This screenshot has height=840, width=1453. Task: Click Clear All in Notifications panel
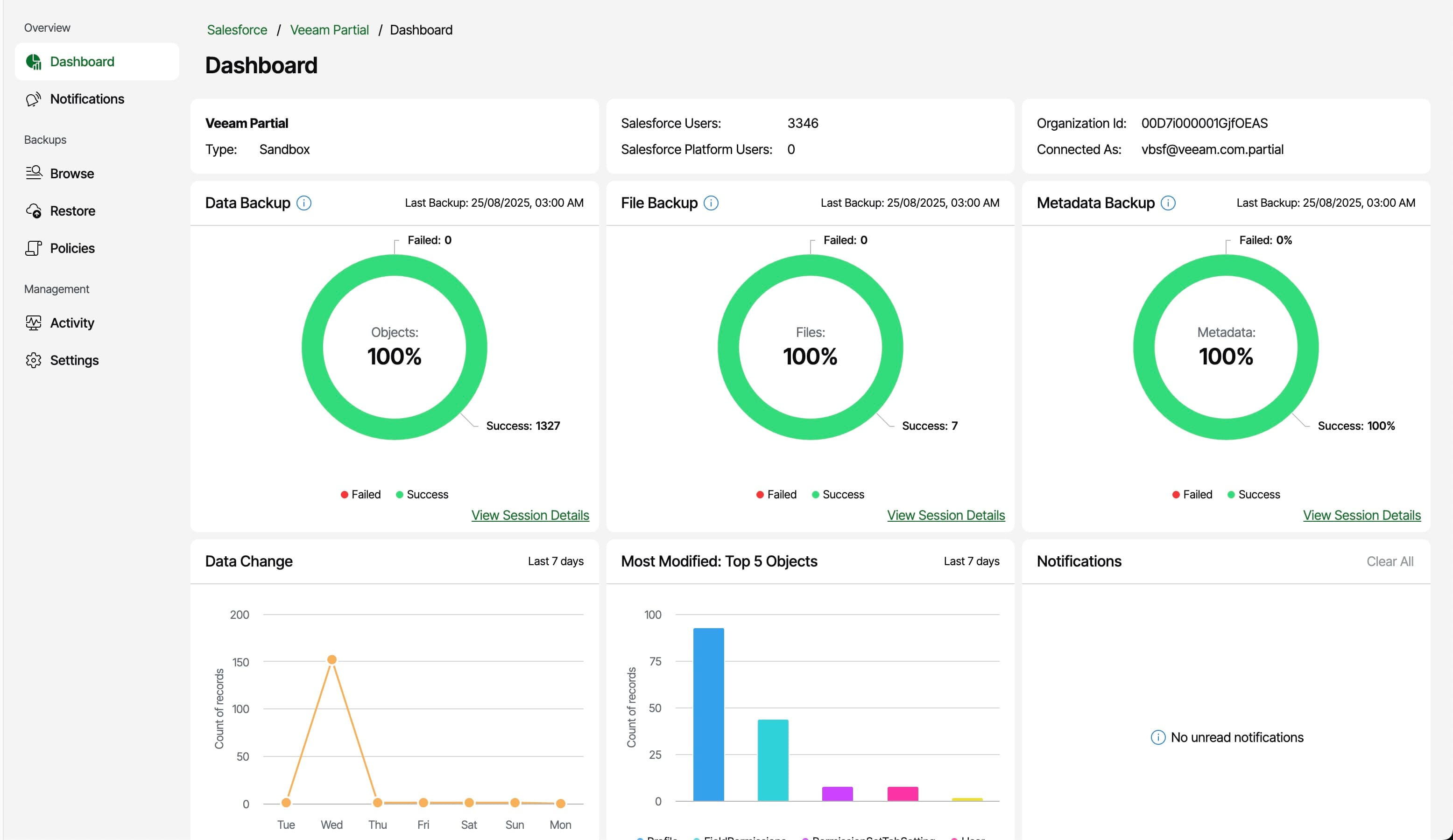point(1390,561)
